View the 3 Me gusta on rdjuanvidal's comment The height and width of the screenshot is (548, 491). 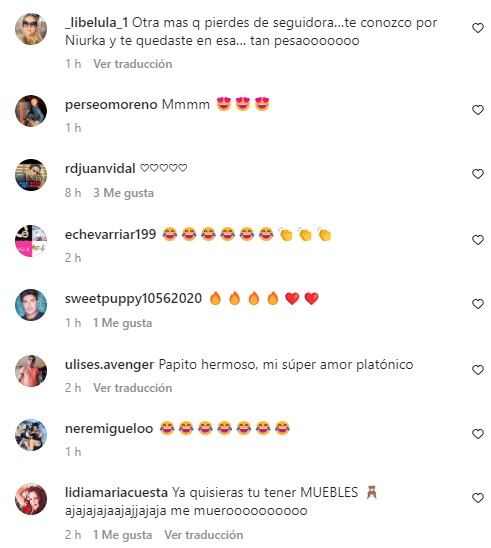(x=123, y=193)
